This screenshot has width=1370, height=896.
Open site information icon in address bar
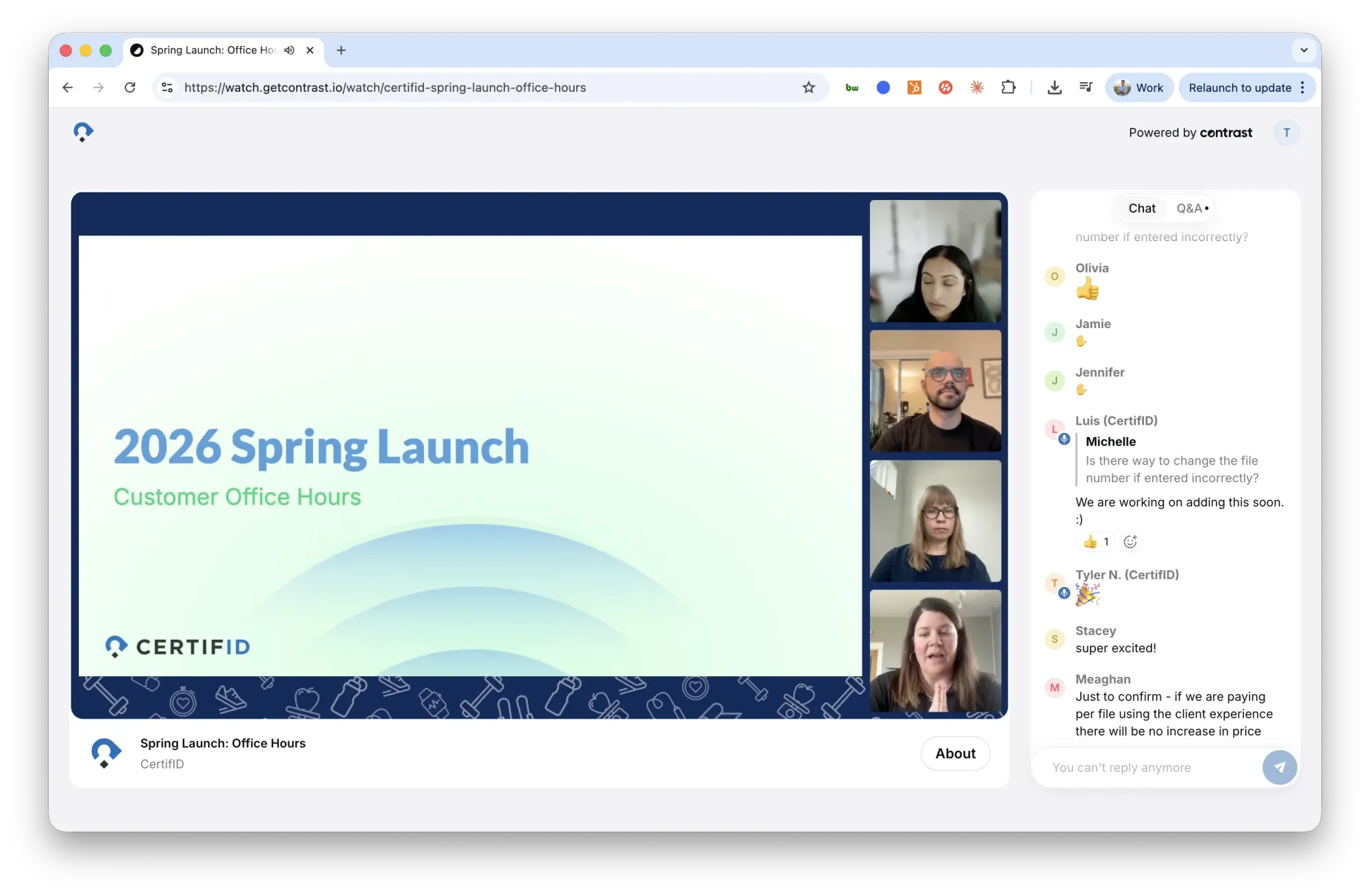pyautogui.click(x=167, y=88)
